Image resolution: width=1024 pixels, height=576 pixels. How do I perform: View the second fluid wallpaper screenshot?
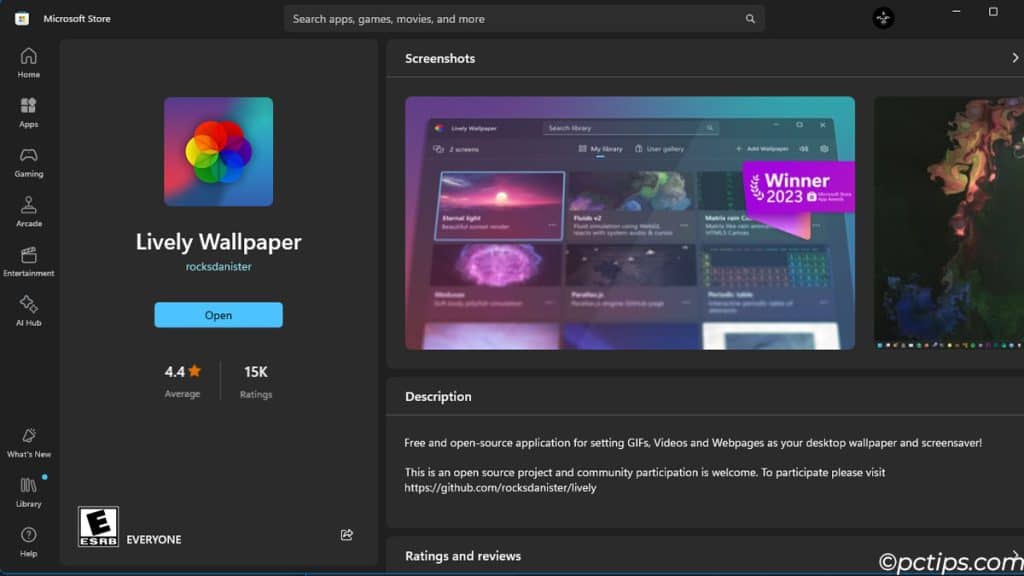(949, 223)
